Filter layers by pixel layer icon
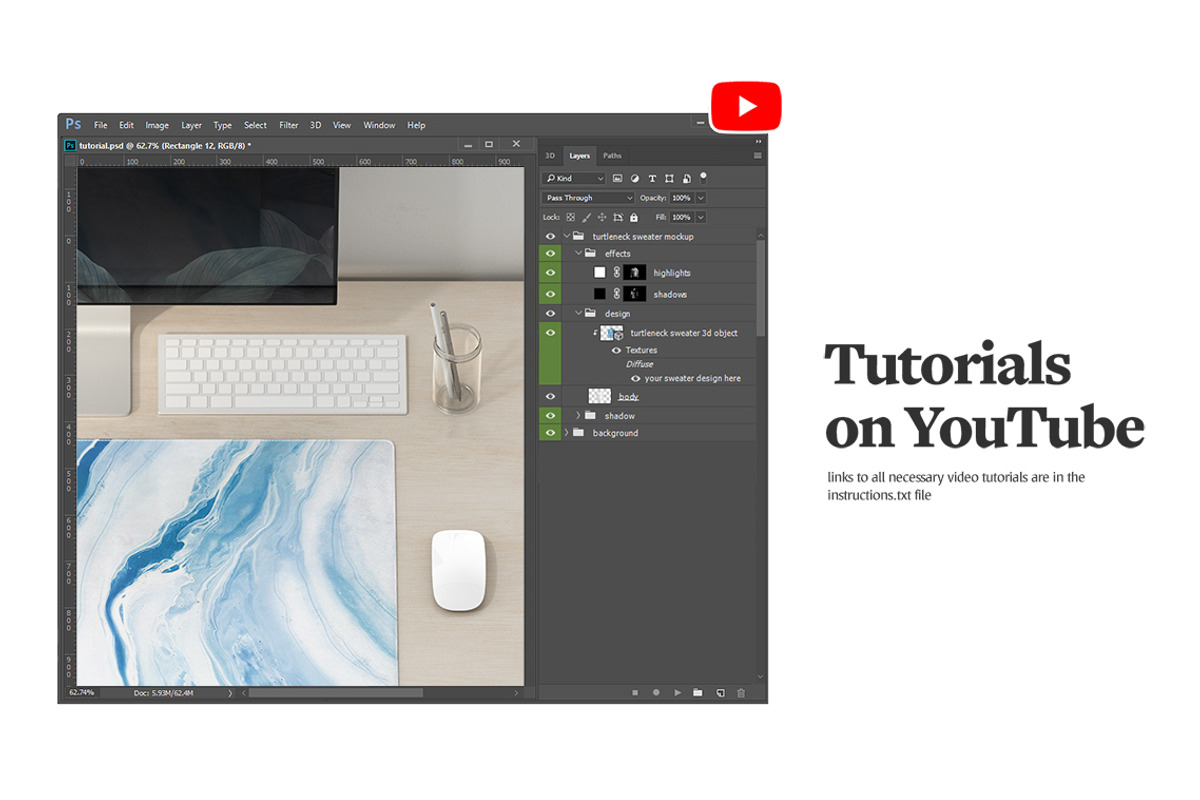1200x800 pixels. [x=617, y=178]
